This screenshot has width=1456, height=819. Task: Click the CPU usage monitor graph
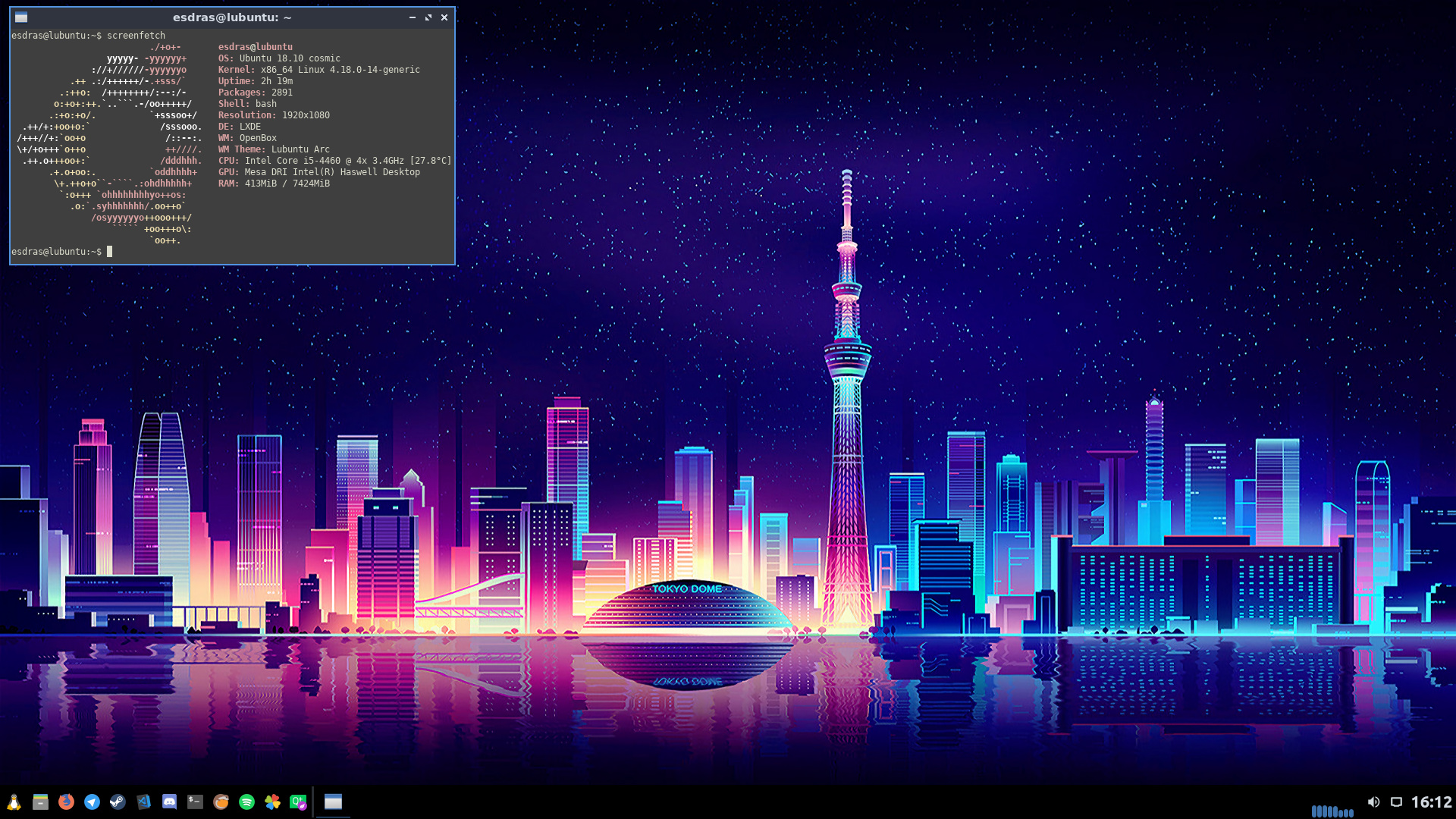[1332, 810]
